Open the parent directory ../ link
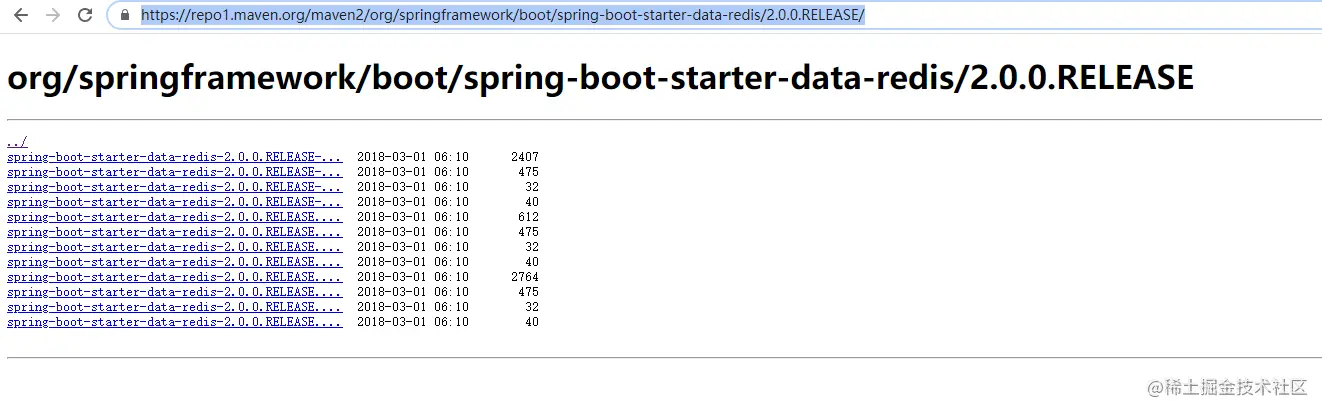 click(x=17, y=142)
